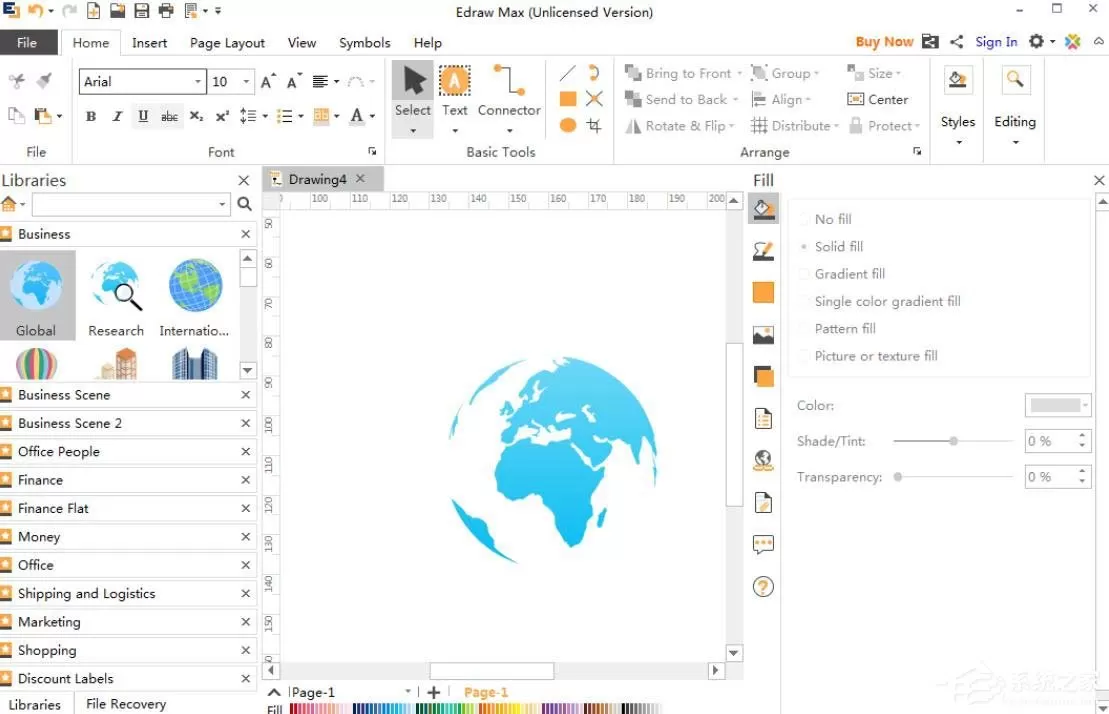
Task: Close the Finance Flat library
Action: [x=245, y=508]
